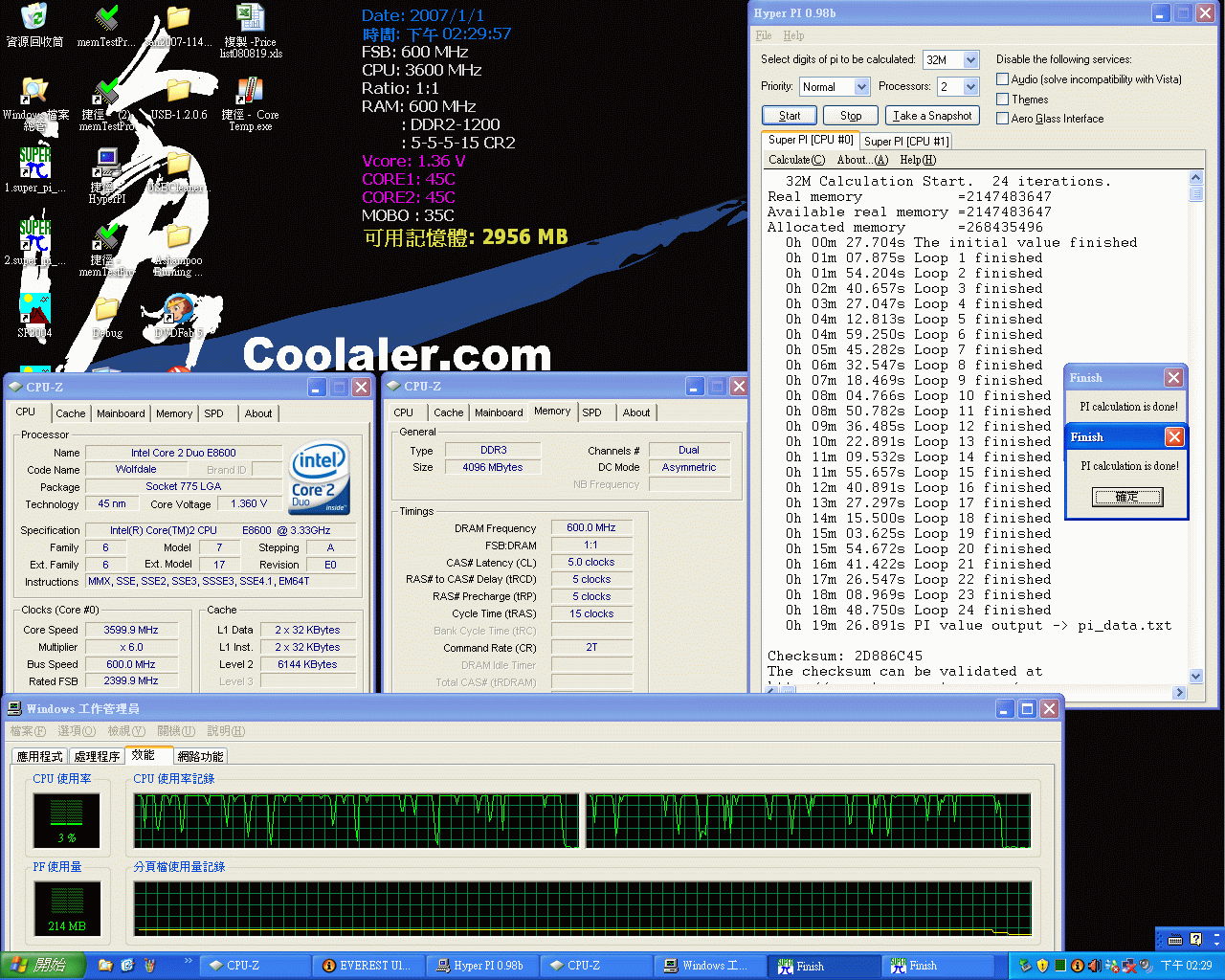Open the Help menu in Hyper PI title area

(x=793, y=35)
